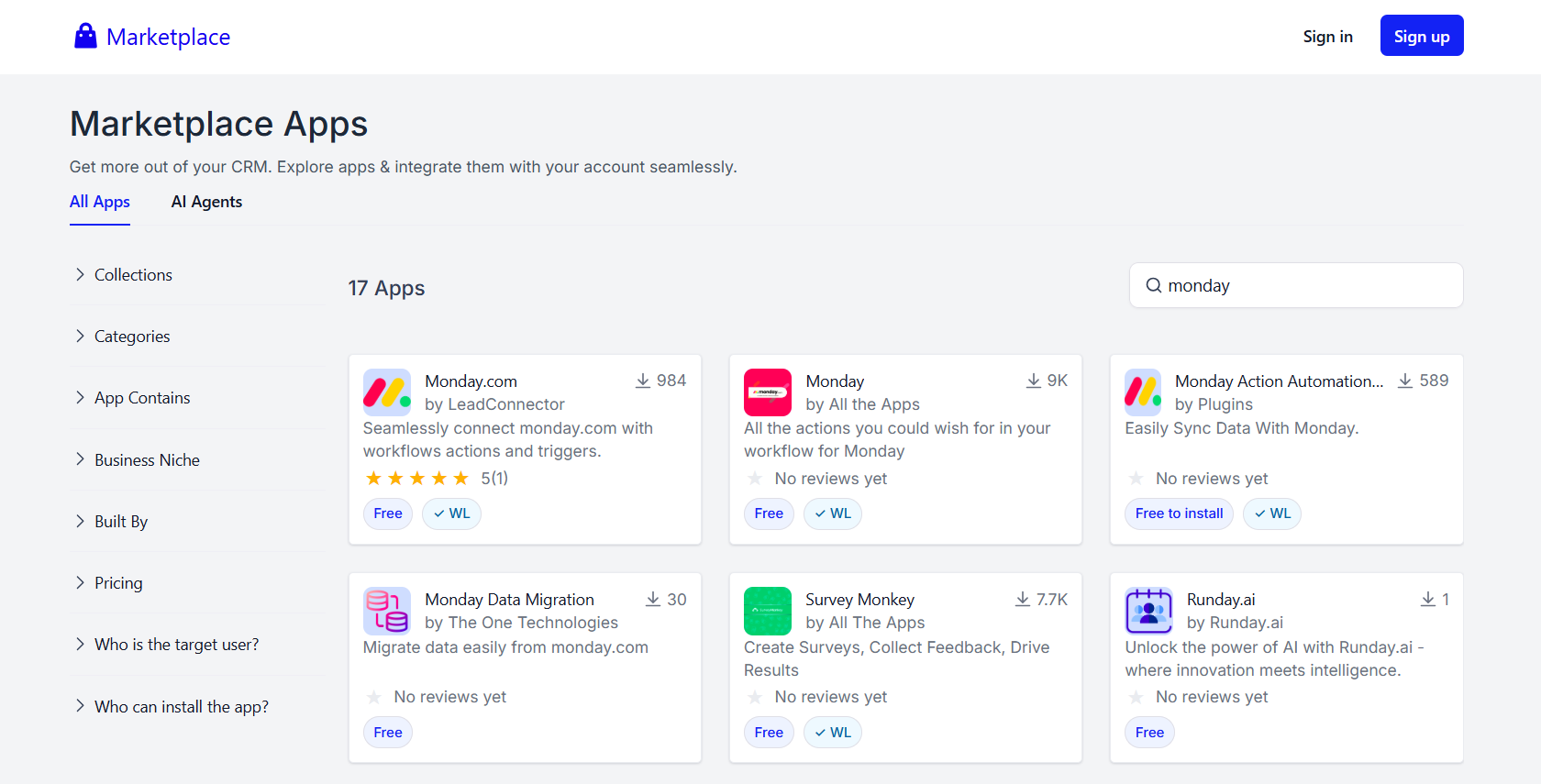1541x784 pixels.
Task: Click 'by The One Technologies' developer text
Action: click(521, 623)
